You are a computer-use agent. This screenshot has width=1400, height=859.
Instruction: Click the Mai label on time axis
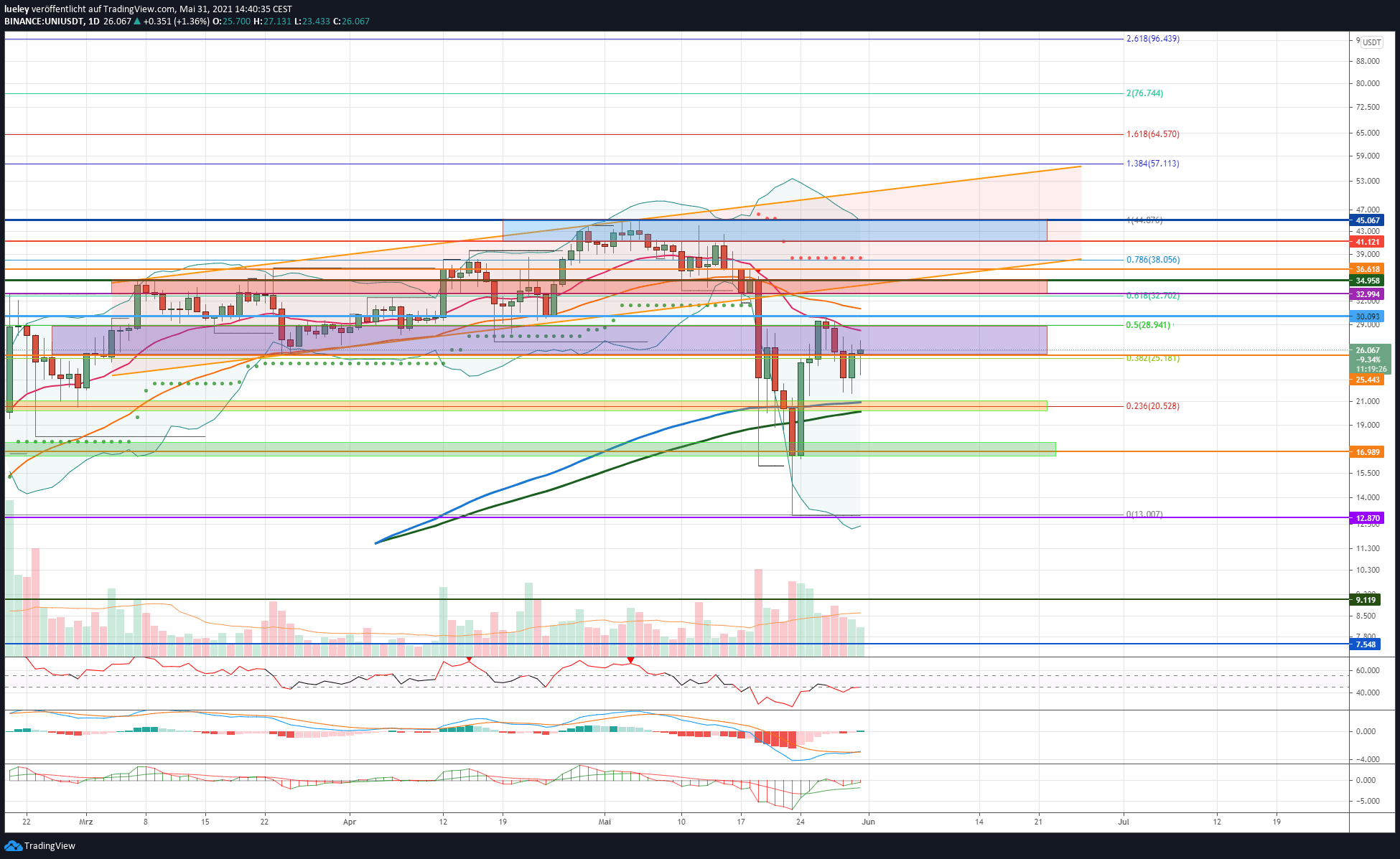click(605, 822)
